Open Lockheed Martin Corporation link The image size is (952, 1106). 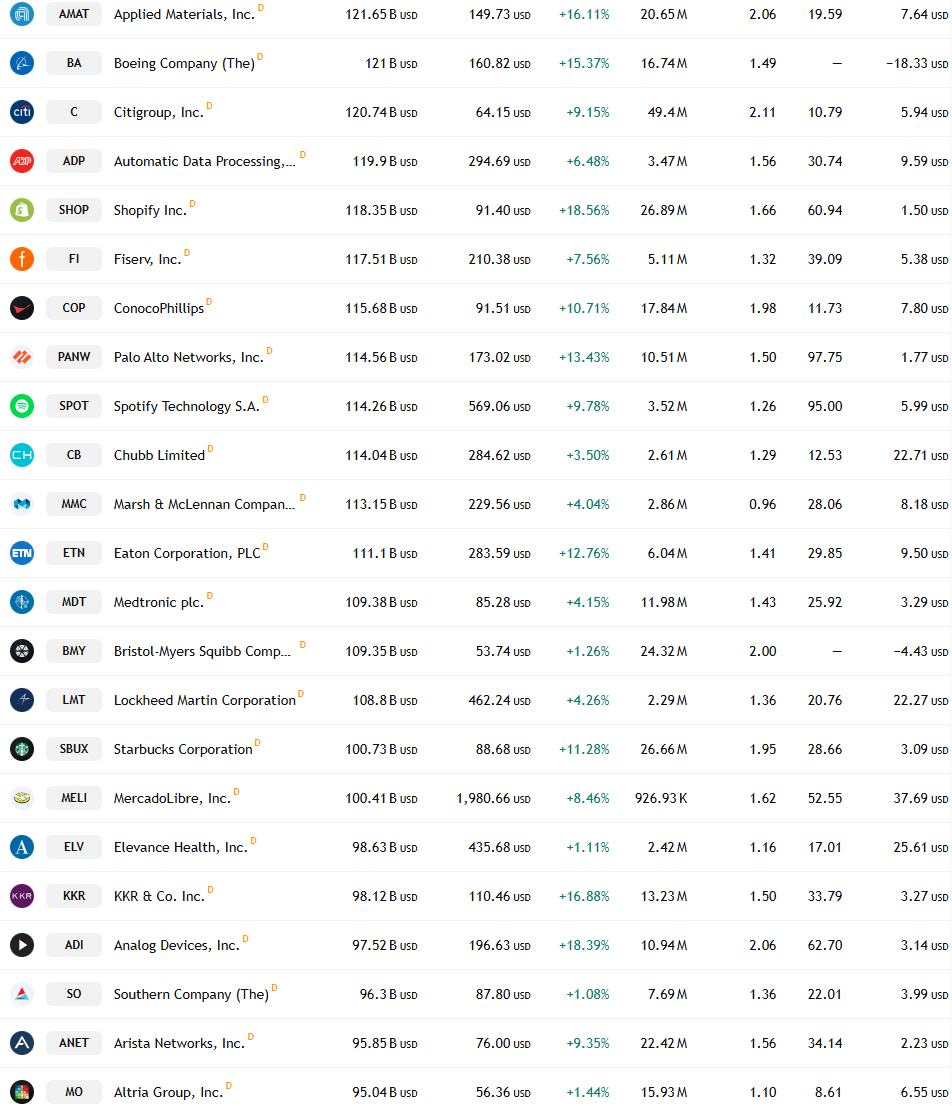tap(205, 700)
